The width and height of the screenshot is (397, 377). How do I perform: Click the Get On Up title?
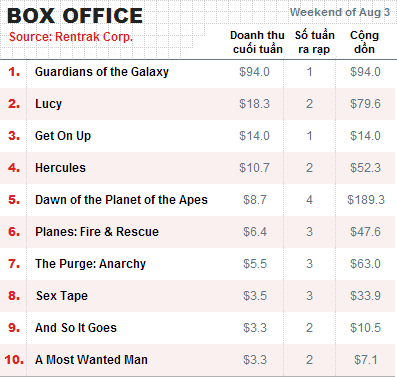(63, 136)
